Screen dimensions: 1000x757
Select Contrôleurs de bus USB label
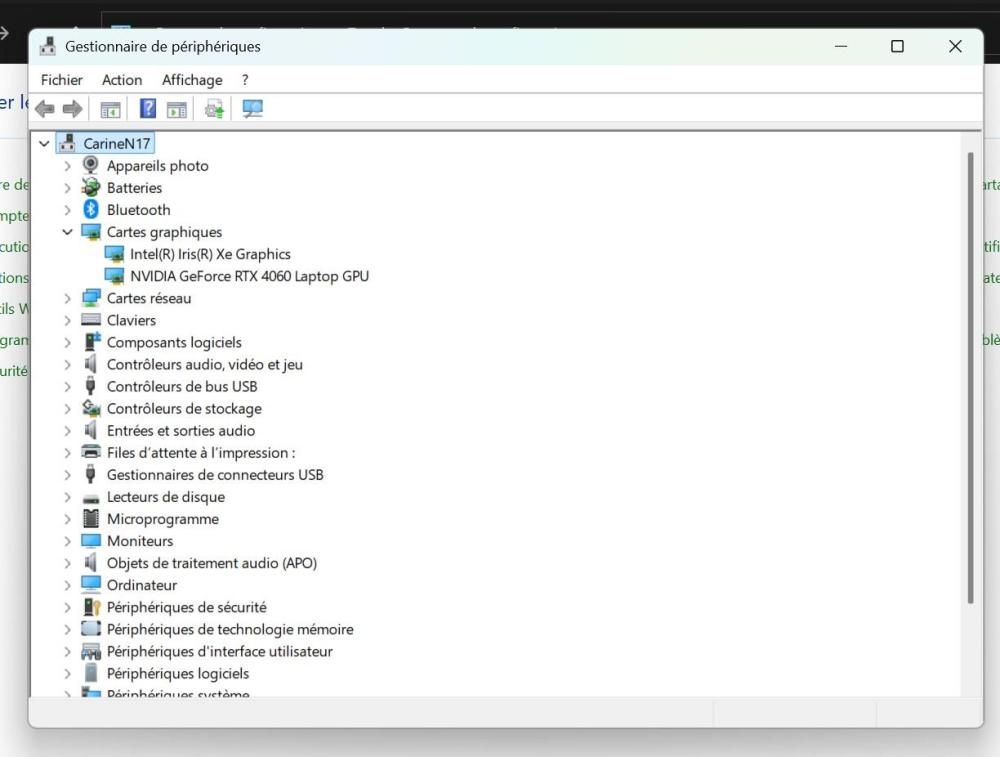coord(182,386)
